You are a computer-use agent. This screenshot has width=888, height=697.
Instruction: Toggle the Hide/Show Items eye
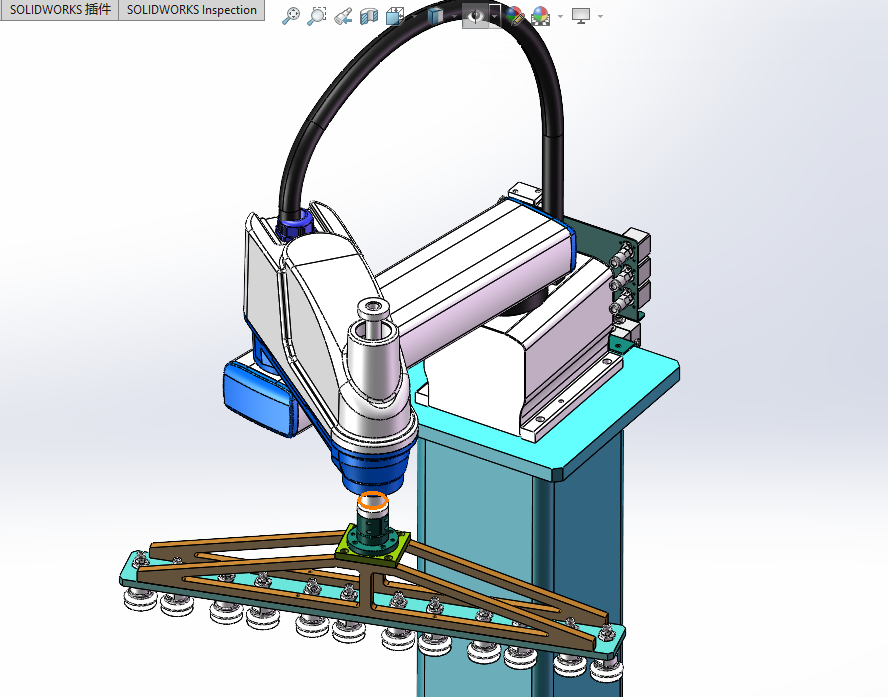475,16
